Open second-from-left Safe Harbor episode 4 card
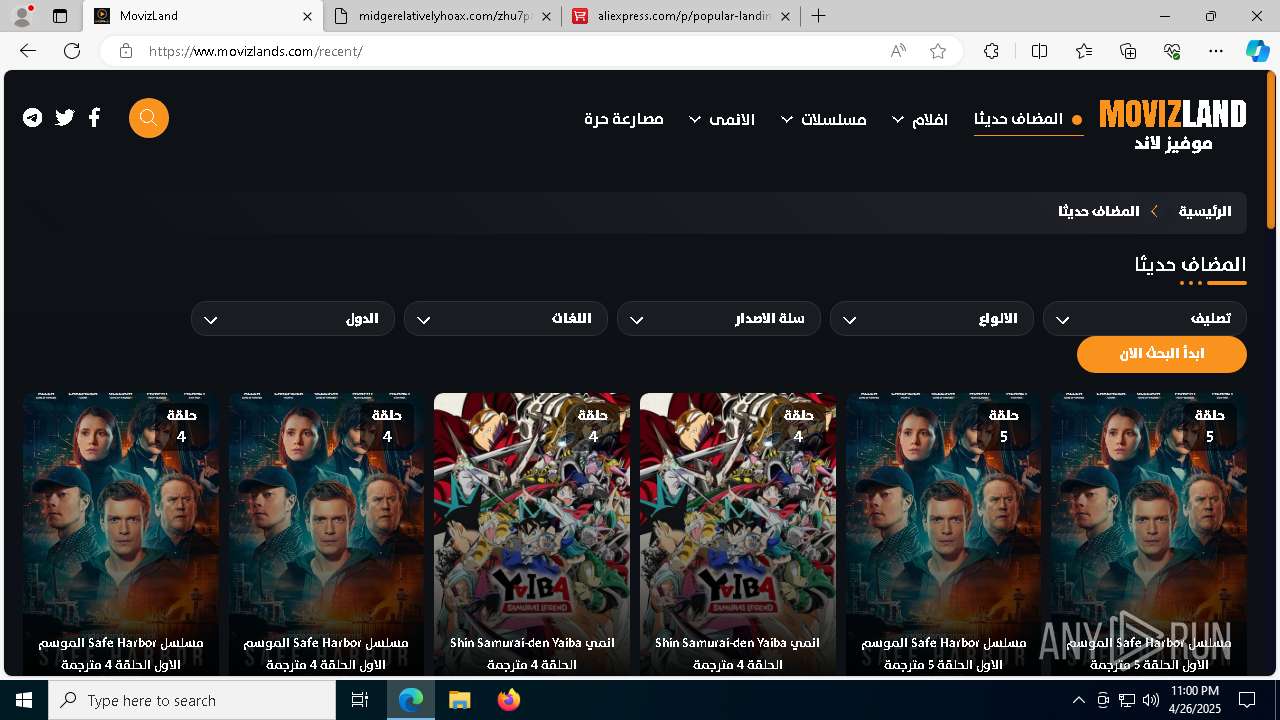This screenshot has height=720, width=1280. coord(326,534)
